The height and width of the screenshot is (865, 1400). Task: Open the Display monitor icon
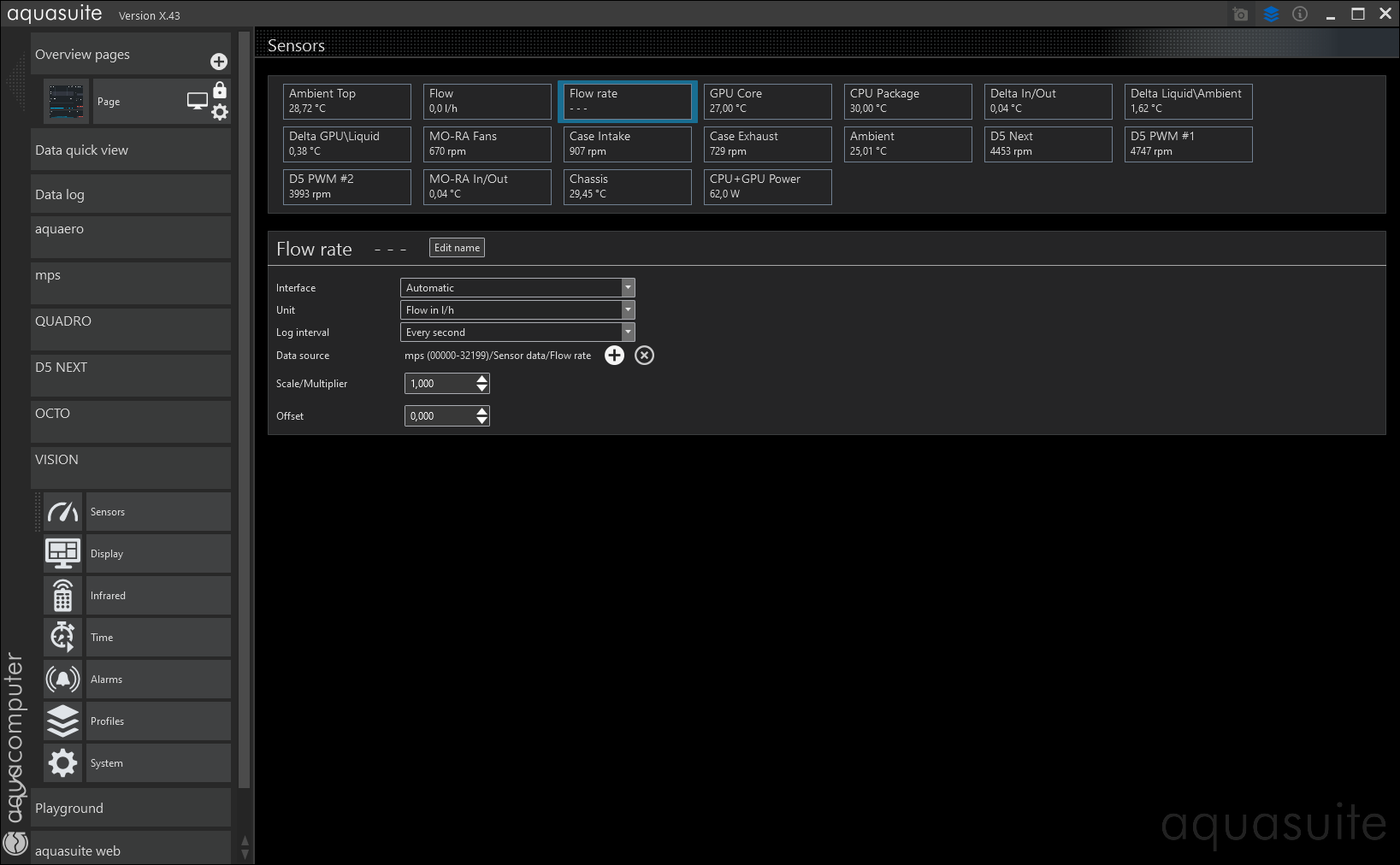click(x=63, y=554)
